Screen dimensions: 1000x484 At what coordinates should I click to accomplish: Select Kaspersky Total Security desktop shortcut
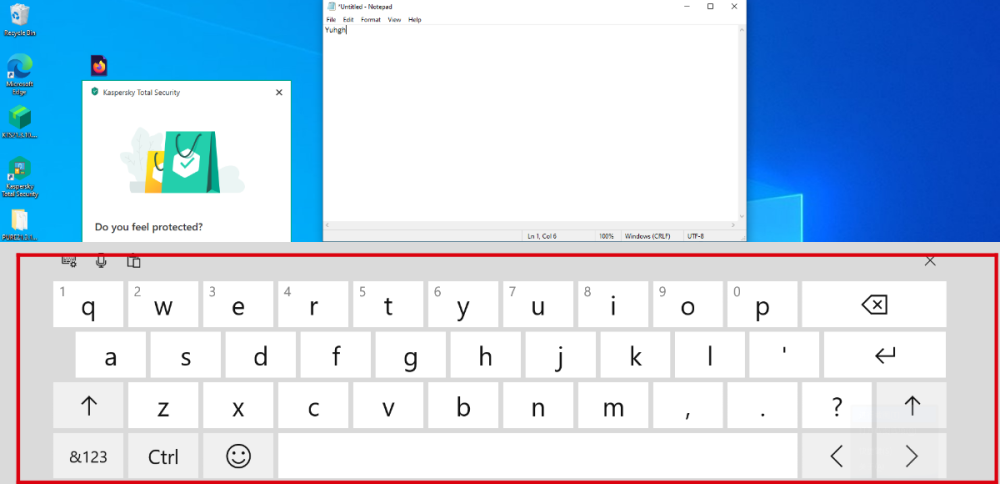tap(20, 177)
